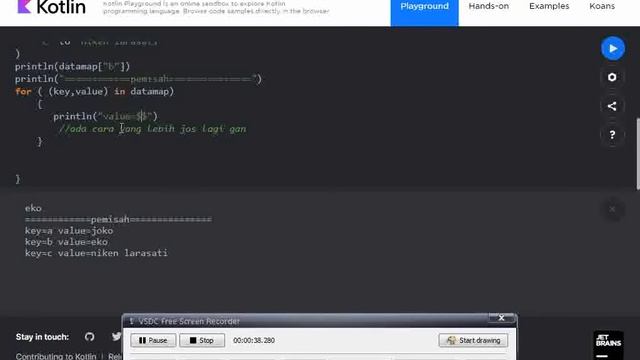The width and height of the screenshot is (640, 360).
Task: Click the code editor vertical scrollbar
Action: coord(637,154)
